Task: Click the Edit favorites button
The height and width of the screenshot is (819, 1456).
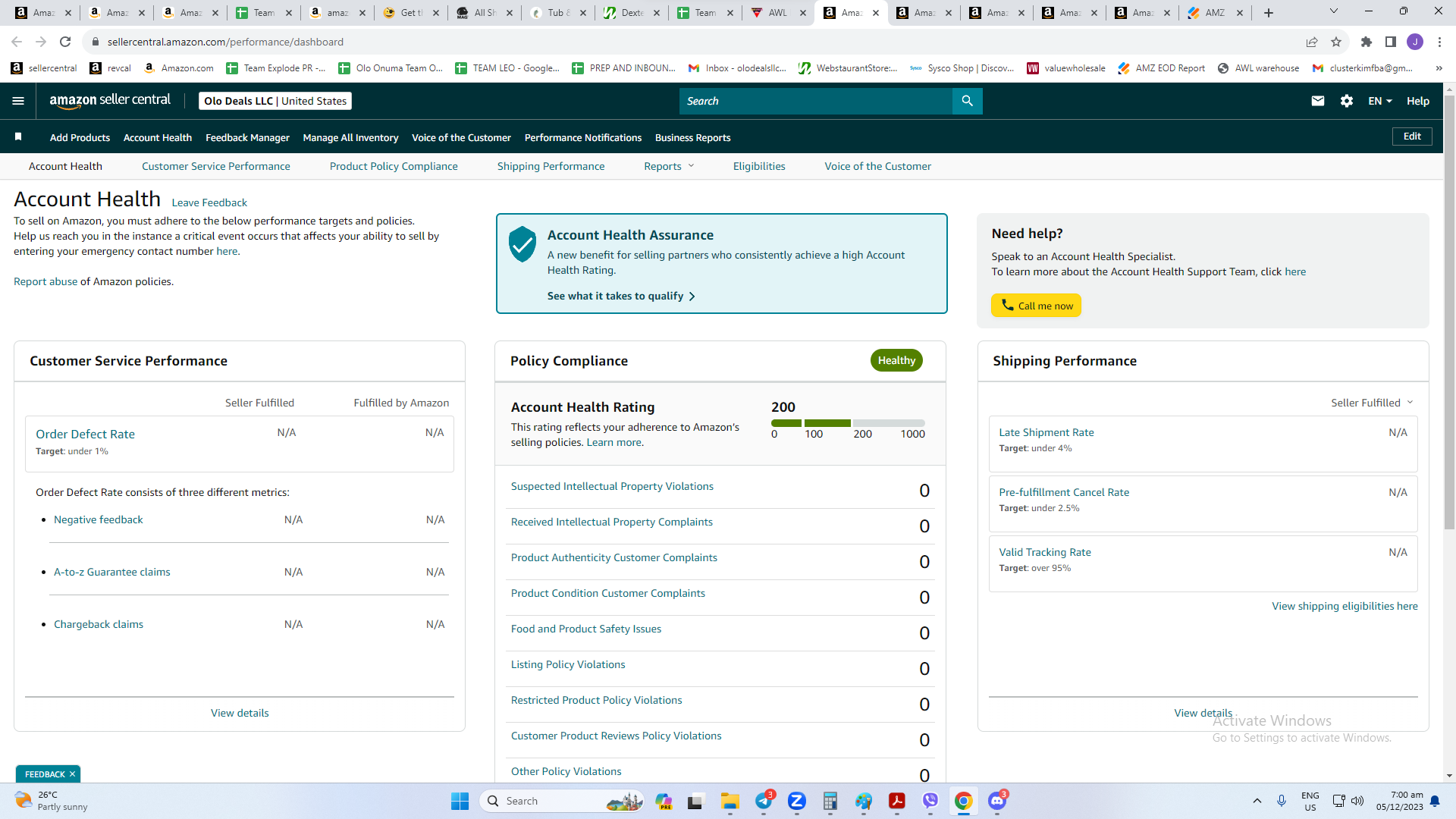Action: pyautogui.click(x=1412, y=136)
